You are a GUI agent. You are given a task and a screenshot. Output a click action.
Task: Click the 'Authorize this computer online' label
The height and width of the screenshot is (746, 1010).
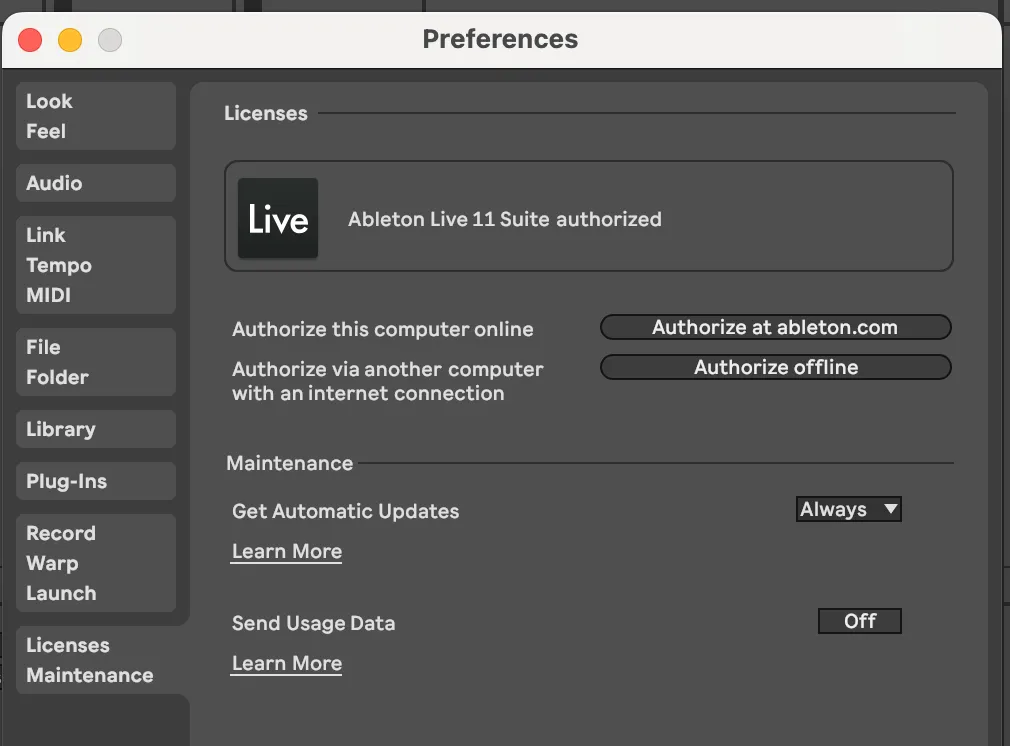(x=383, y=329)
